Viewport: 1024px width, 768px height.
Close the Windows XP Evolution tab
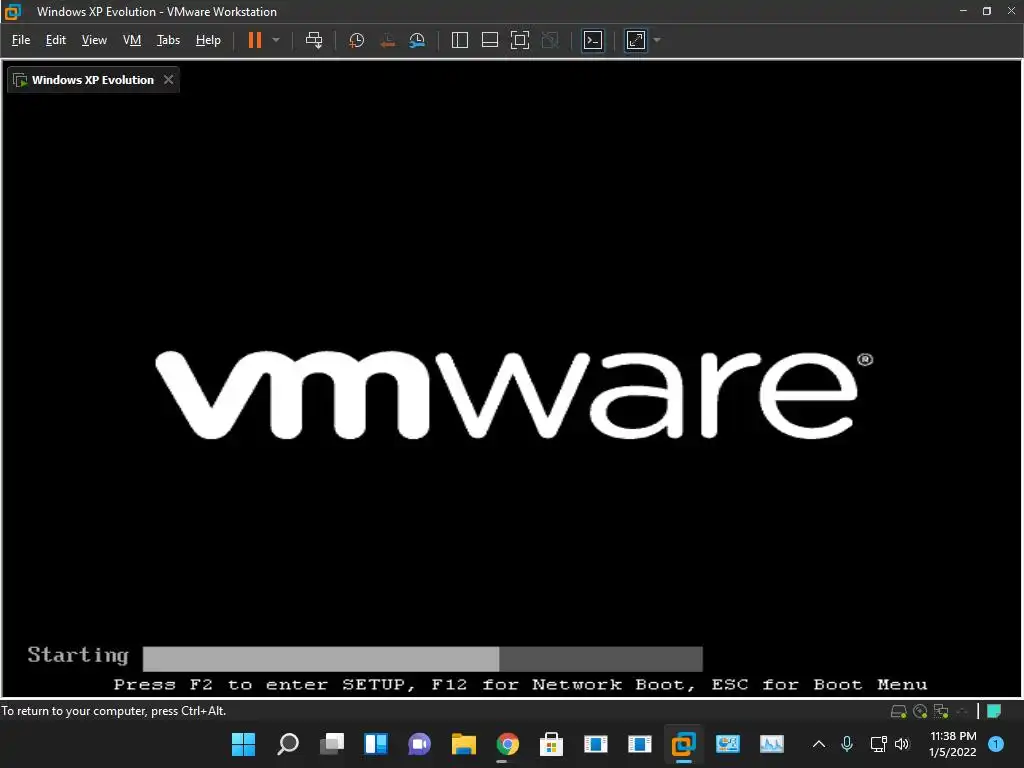168,80
